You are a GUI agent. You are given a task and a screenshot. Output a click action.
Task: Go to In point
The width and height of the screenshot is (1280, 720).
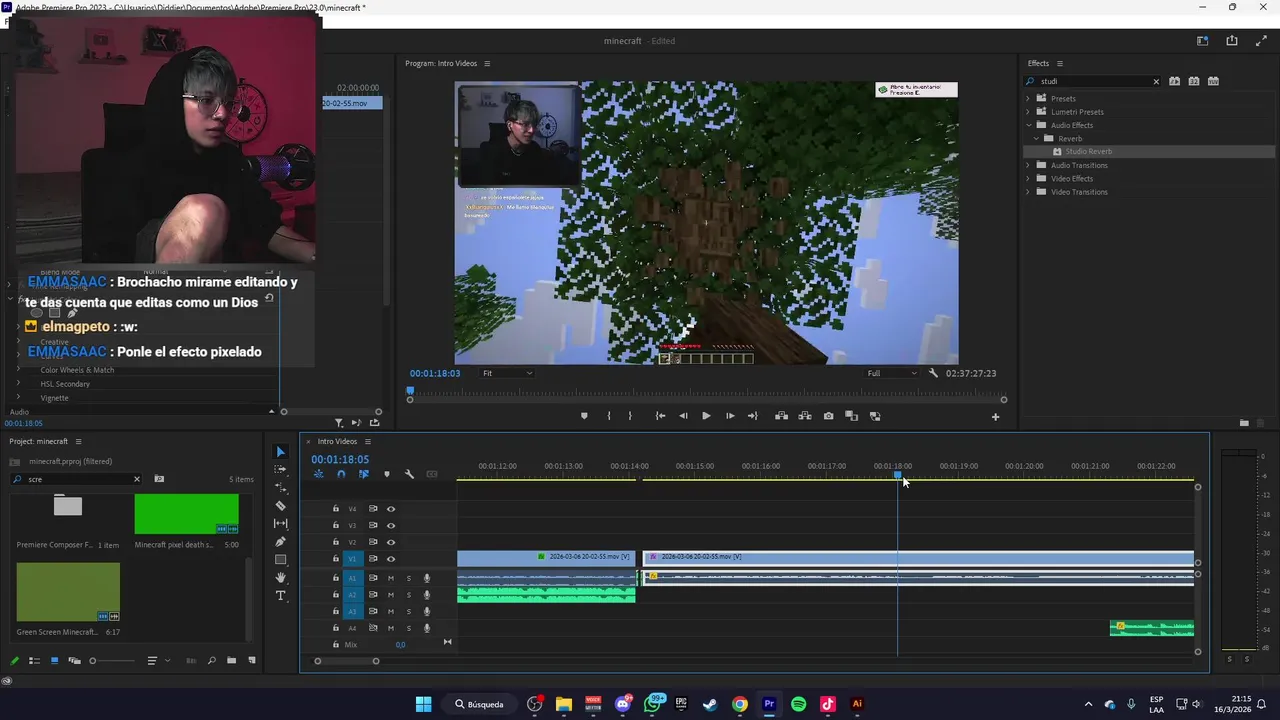(660, 416)
